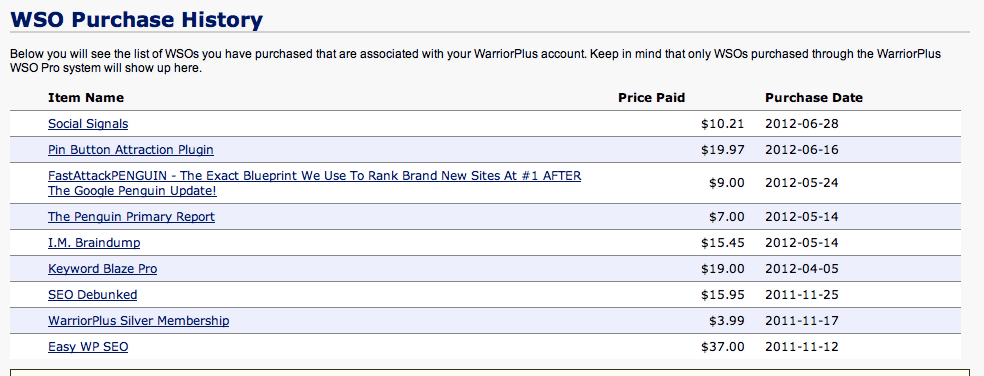Open The Penguin Primary Report link
The width and height of the screenshot is (984, 376).
coord(131,217)
